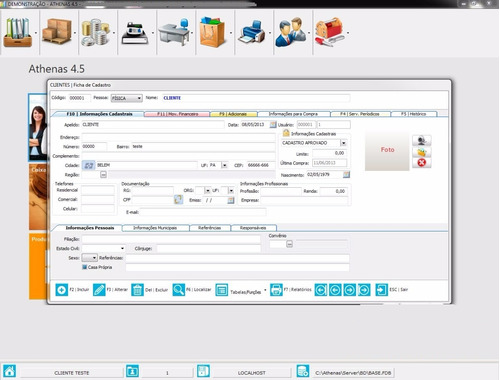Open the stacked coins financial module
Screen dimensions: 500x380
(96, 32)
